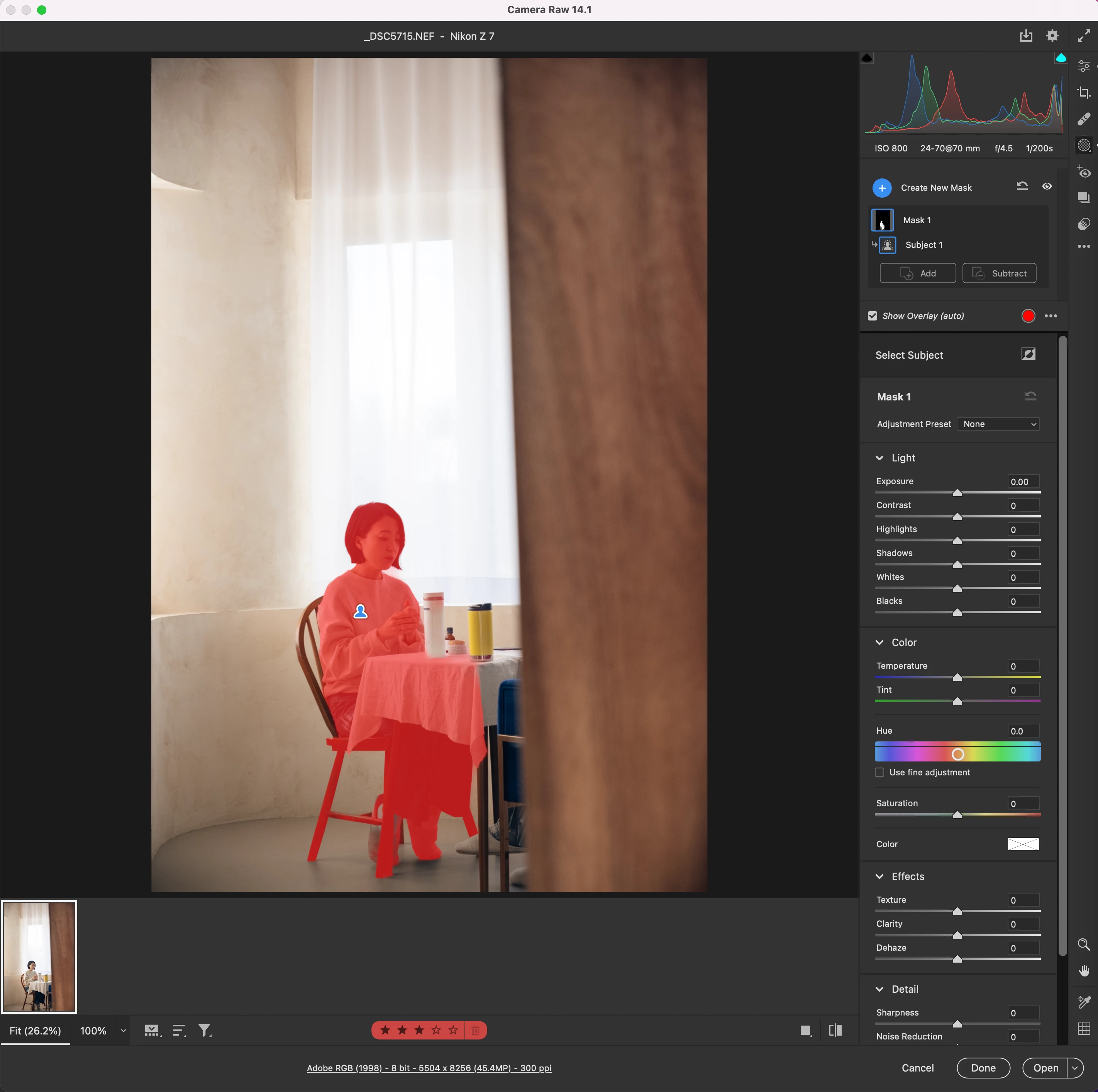This screenshot has height=1092, width=1098.
Task: Select the Healing brush tool
Action: click(x=1083, y=119)
